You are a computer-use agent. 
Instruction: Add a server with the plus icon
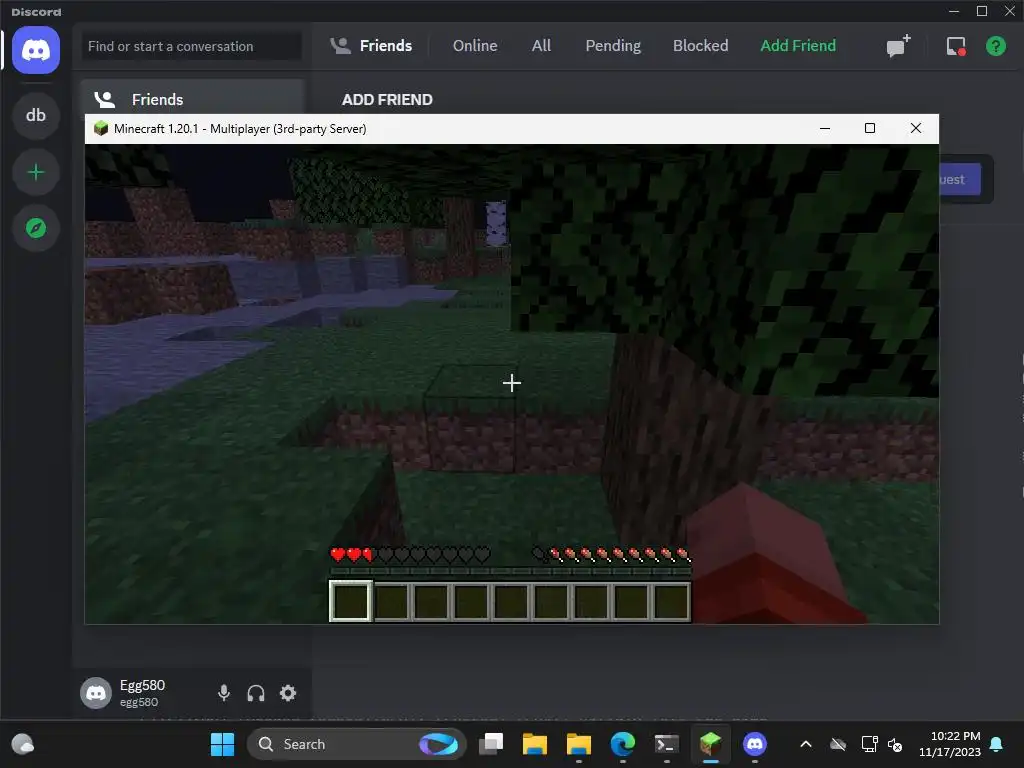pyautogui.click(x=36, y=172)
